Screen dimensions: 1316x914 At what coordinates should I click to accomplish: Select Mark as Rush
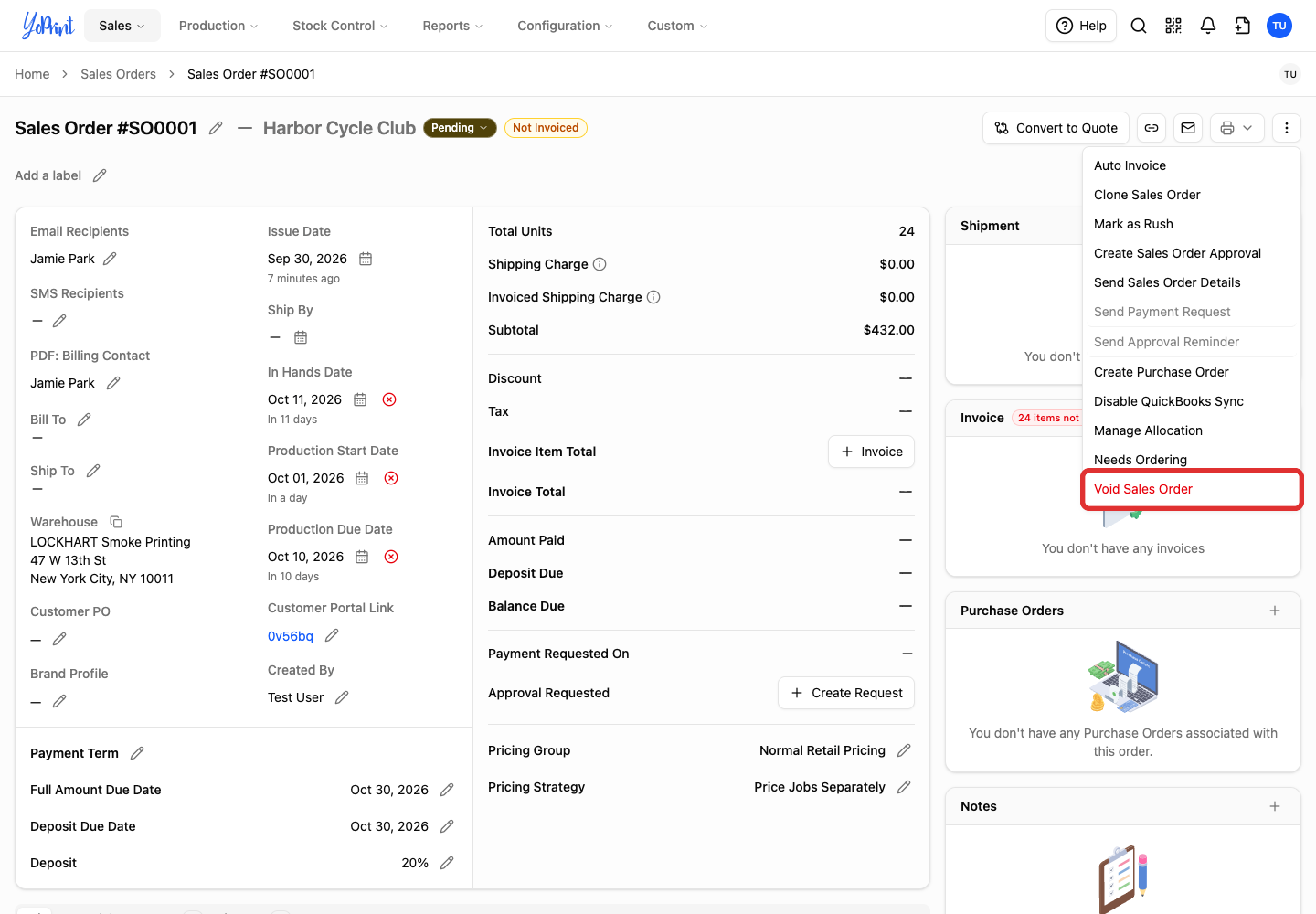(x=1192, y=224)
